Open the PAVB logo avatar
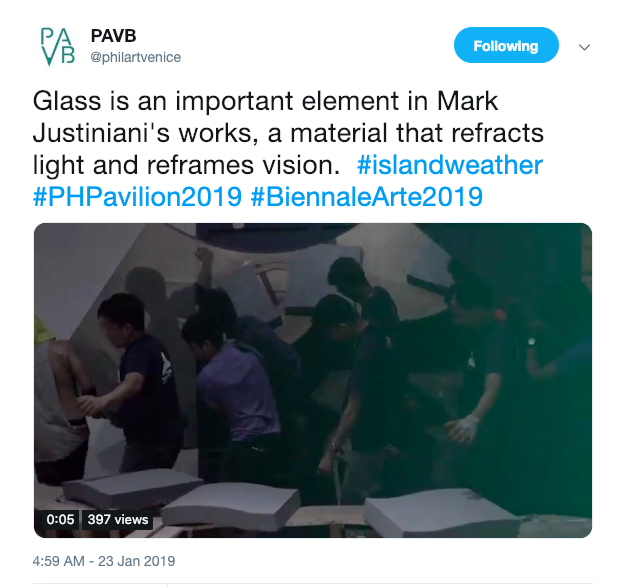 pos(58,46)
